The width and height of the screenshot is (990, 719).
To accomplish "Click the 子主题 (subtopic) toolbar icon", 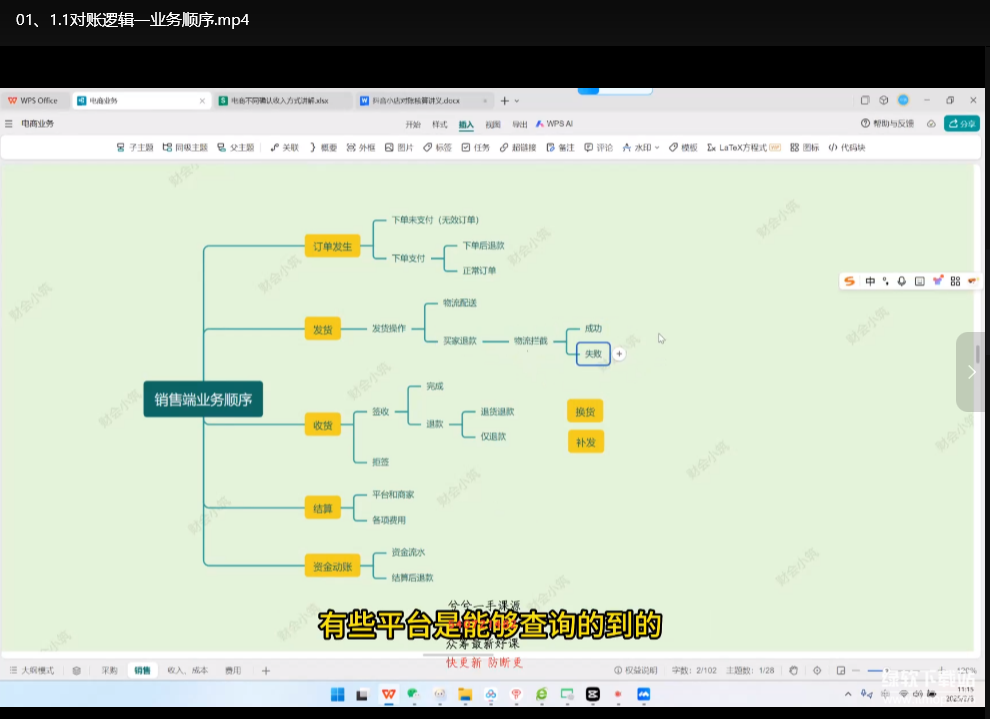I will 135,147.
